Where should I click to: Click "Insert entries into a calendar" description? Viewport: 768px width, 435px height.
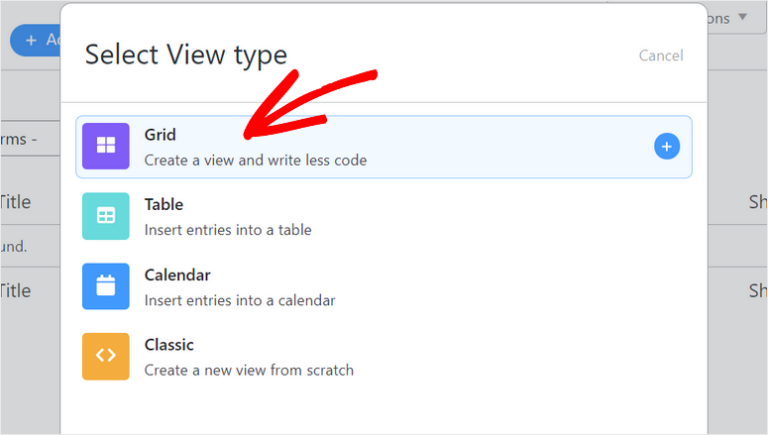tap(239, 300)
